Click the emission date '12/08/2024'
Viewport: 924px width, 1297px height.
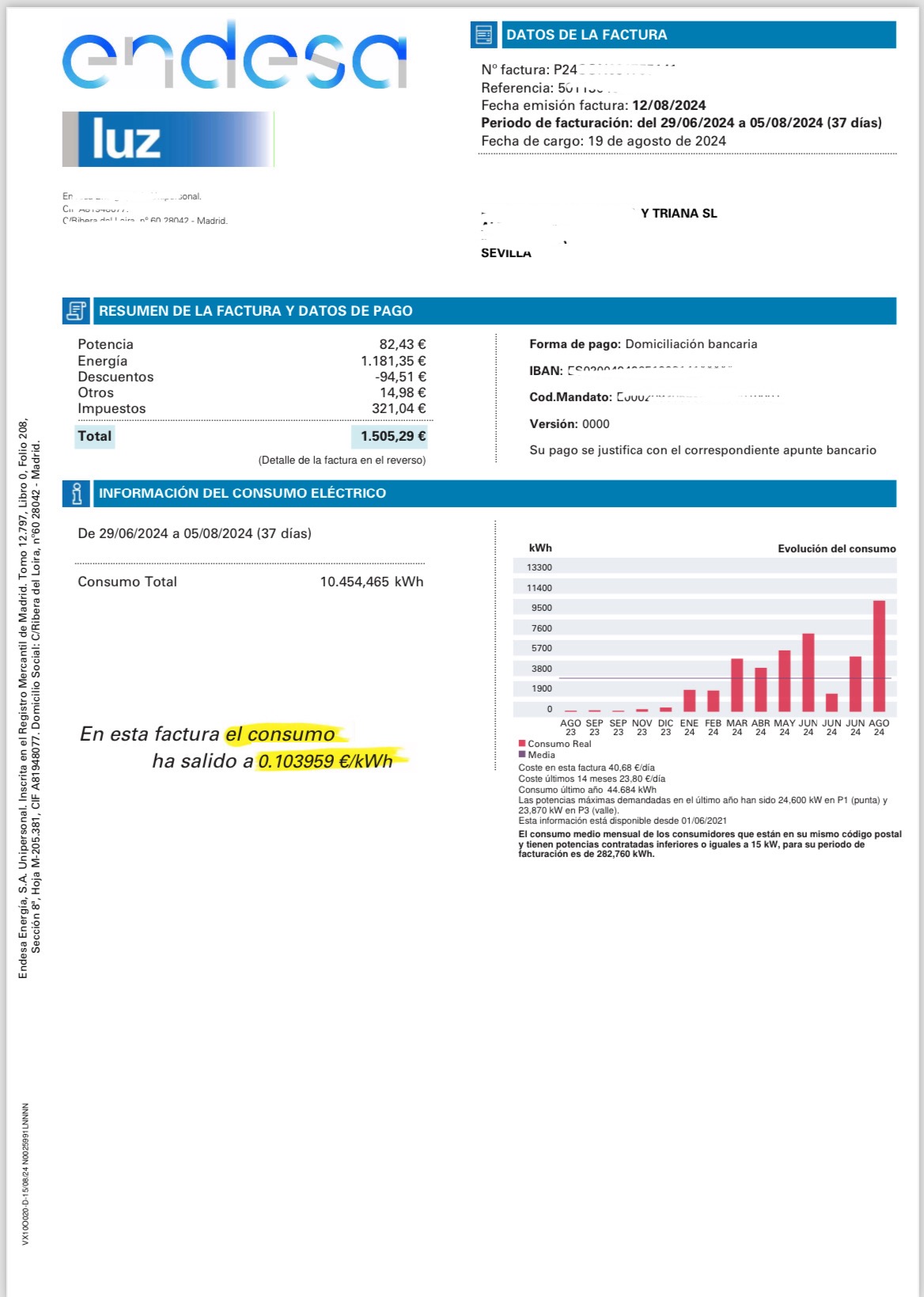tap(668, 105)
